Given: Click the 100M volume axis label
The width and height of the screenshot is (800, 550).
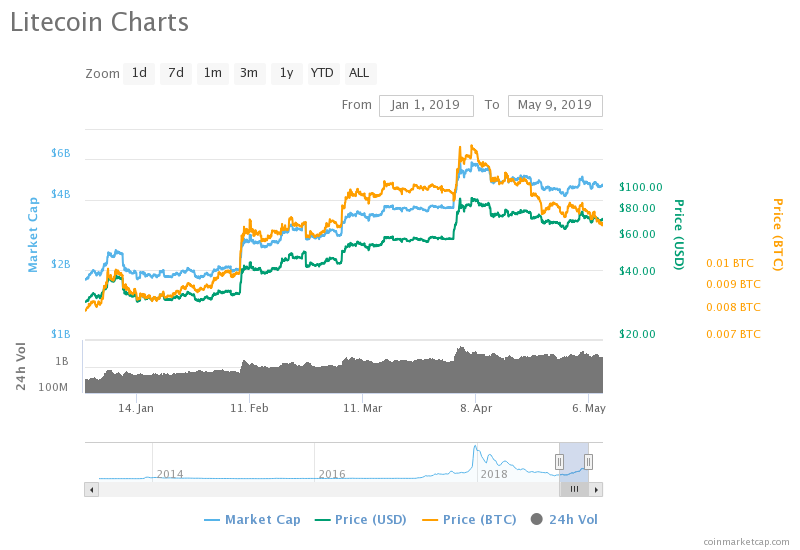Looking at the screenshot, I should pos(53,387).
